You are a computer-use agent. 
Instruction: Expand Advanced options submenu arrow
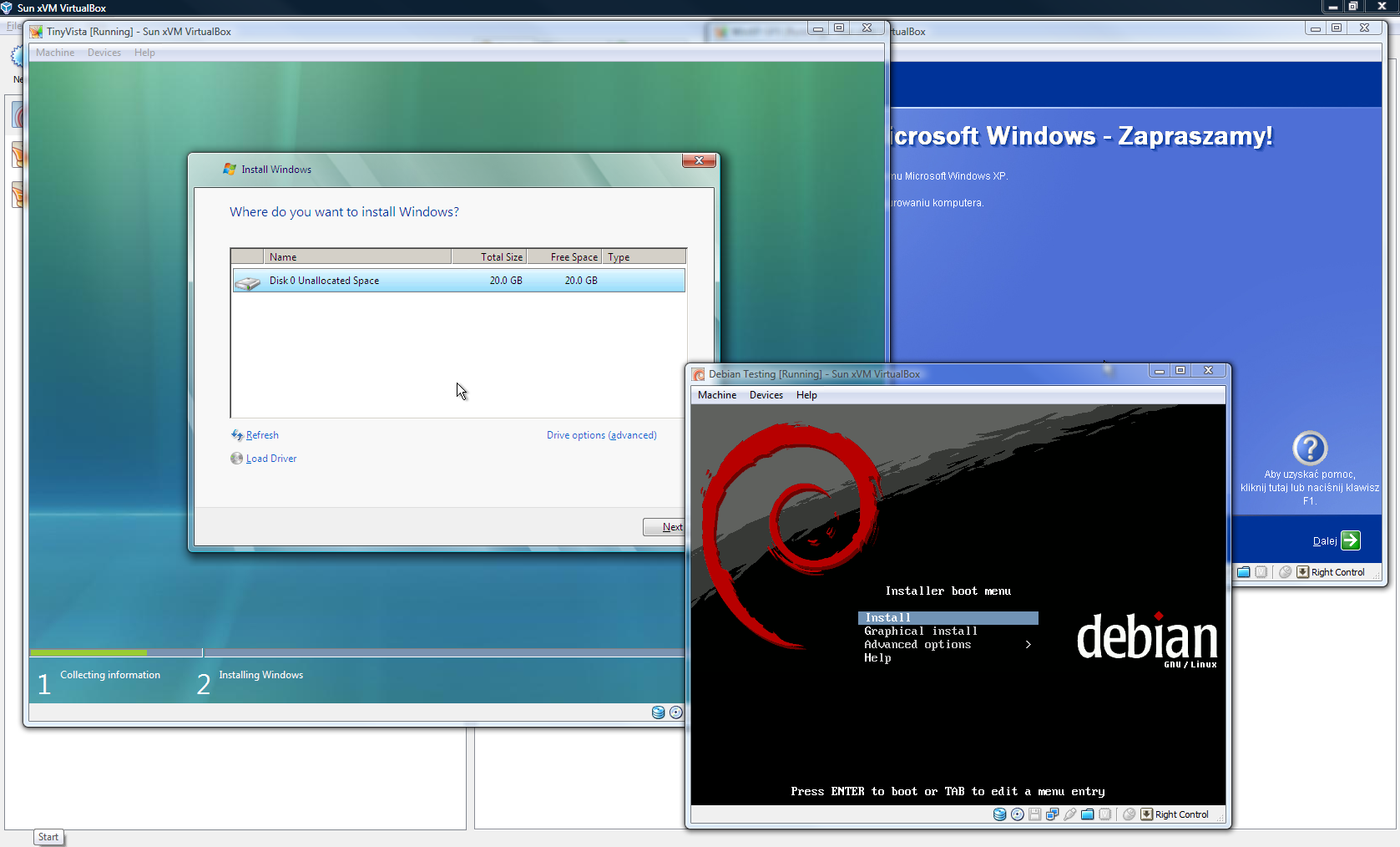coord(1029,645)
